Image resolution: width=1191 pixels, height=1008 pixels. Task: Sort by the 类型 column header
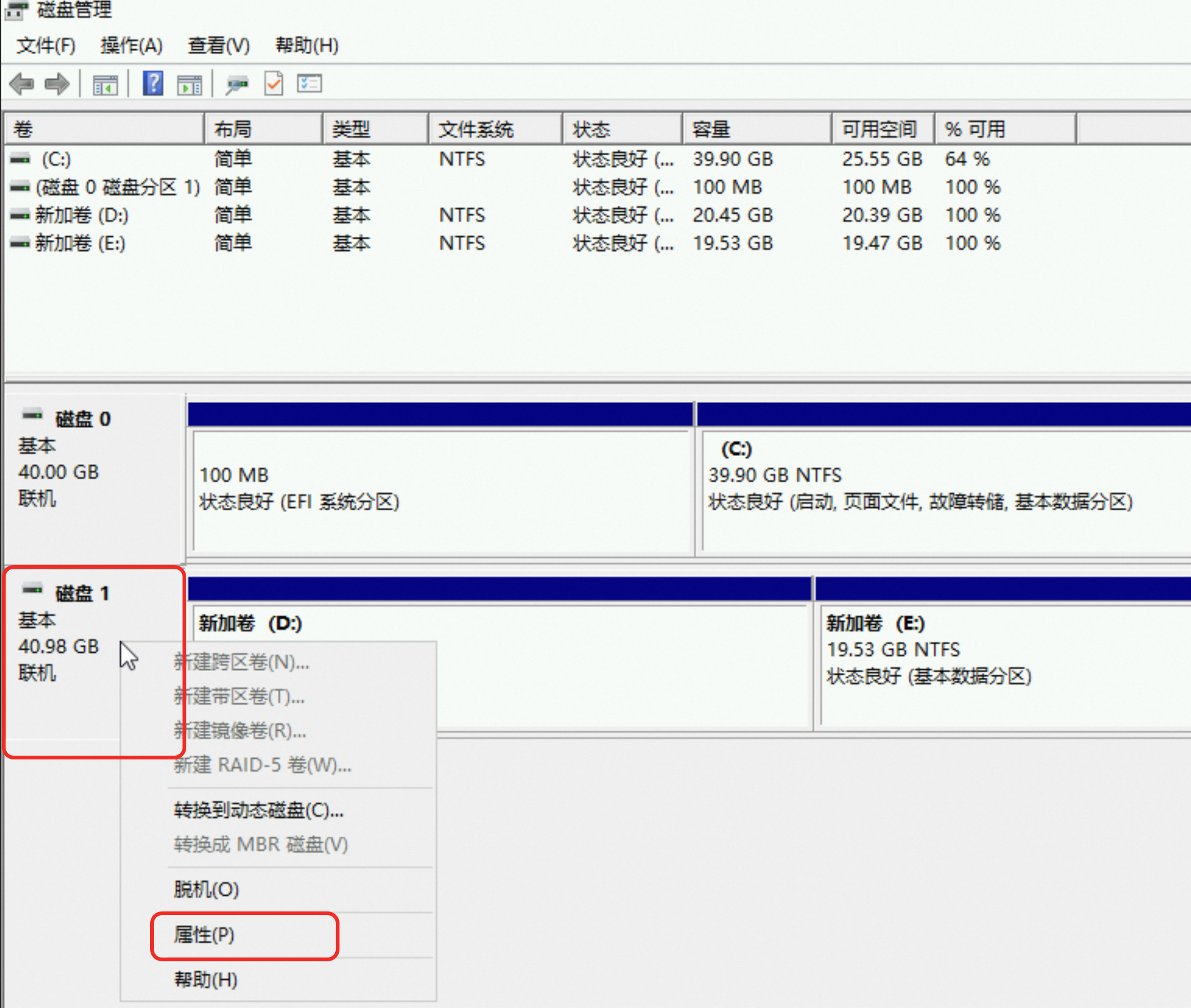click(x=376, y=129)
